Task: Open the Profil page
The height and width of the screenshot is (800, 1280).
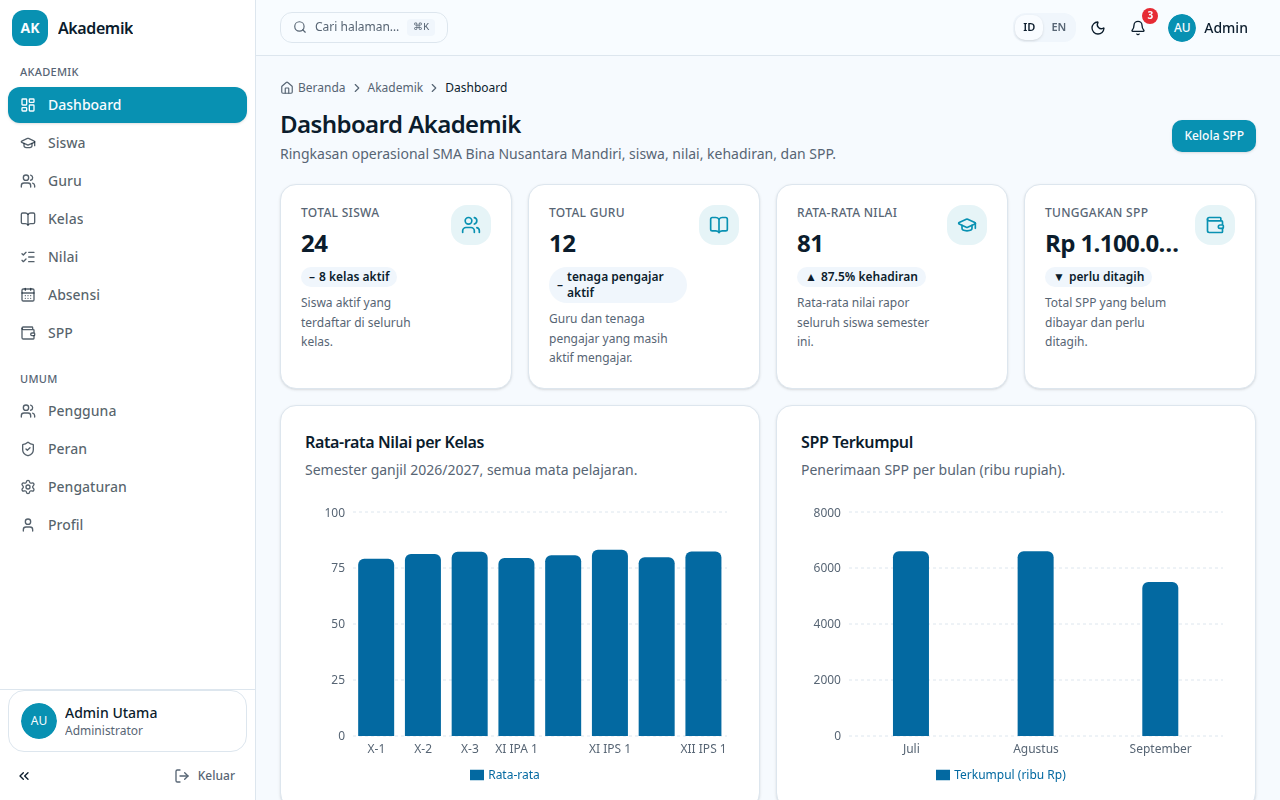Action: (x=127, y=525)
